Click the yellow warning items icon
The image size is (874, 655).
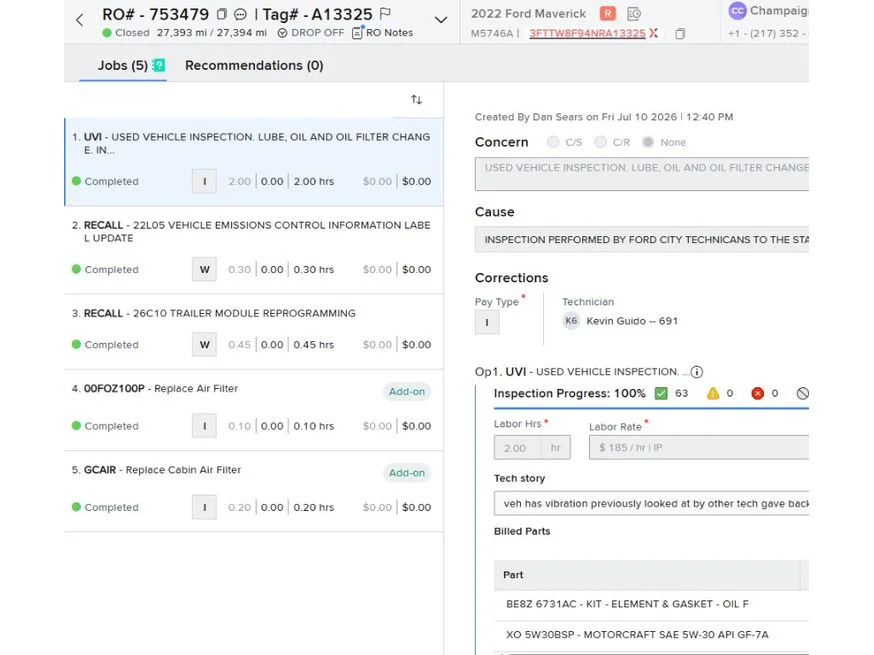tap(713, 394)
